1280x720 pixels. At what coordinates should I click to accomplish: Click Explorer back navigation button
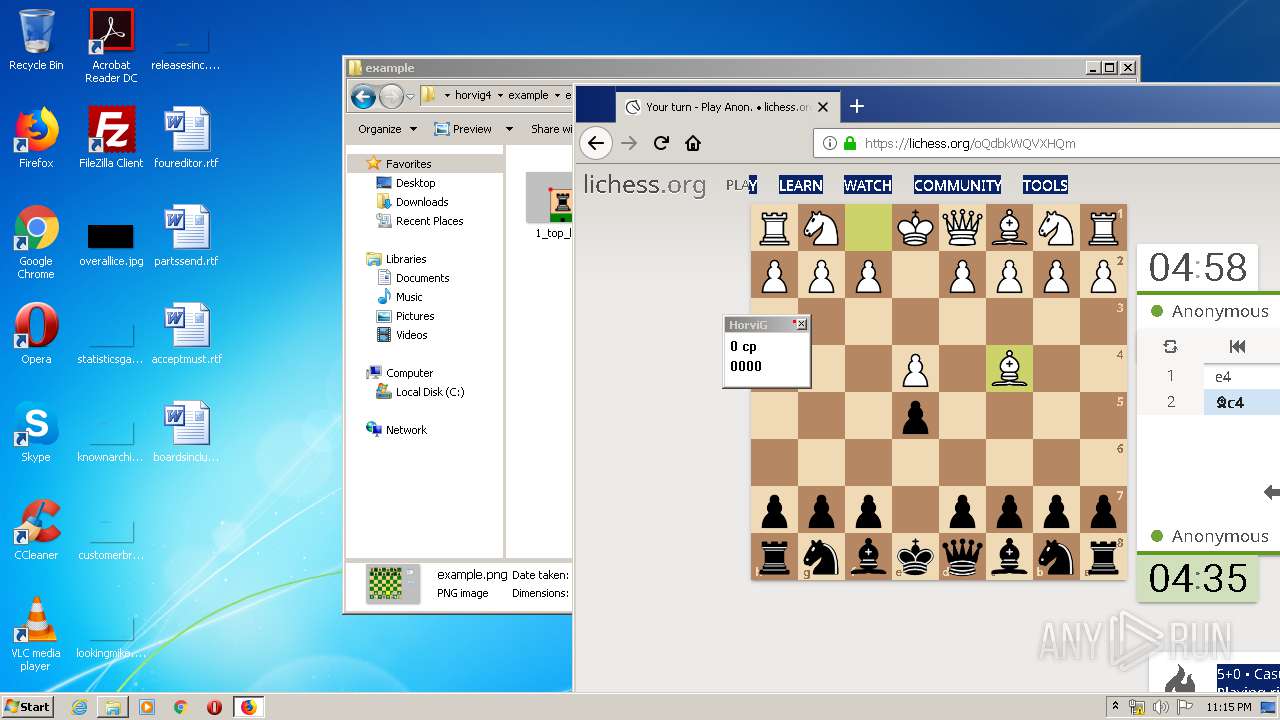[x=363, y=96]
